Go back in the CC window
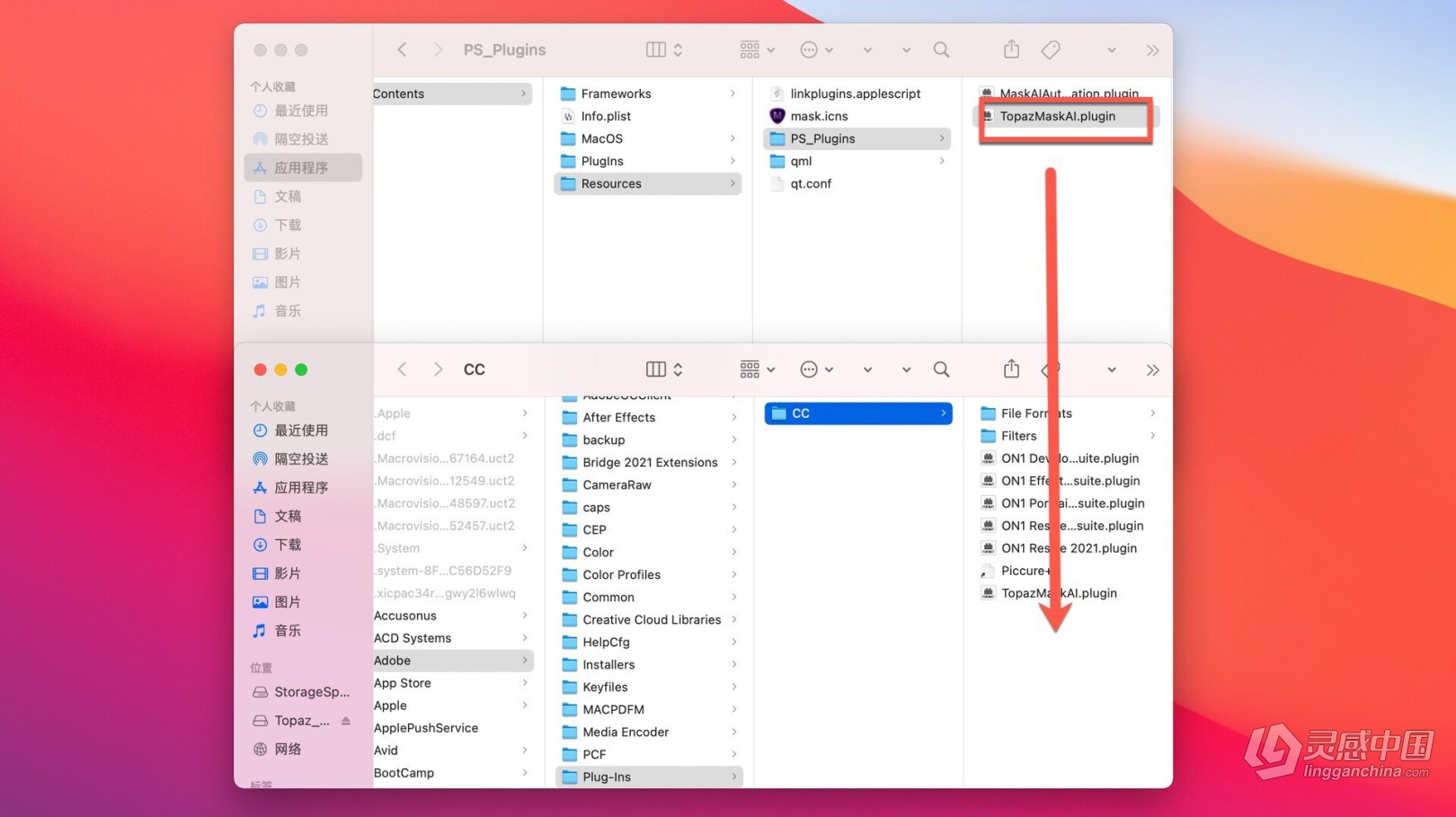The image size is (1456, 817). coord(402,369)
